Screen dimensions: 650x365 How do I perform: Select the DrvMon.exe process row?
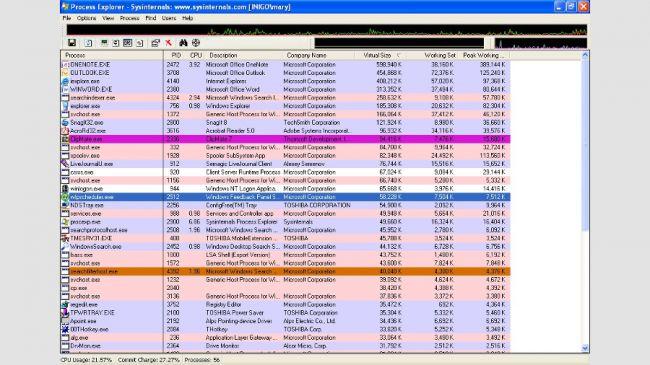pos(286,346)
